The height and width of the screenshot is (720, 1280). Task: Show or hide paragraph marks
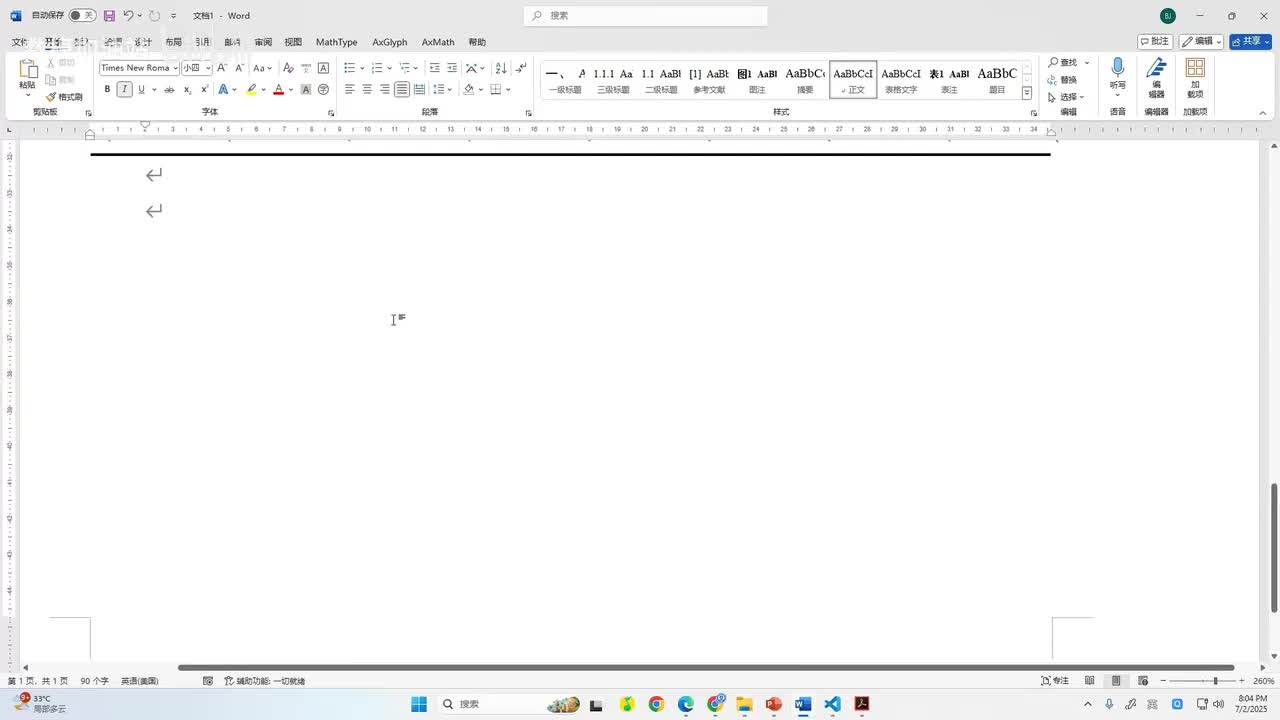(521, 68)
